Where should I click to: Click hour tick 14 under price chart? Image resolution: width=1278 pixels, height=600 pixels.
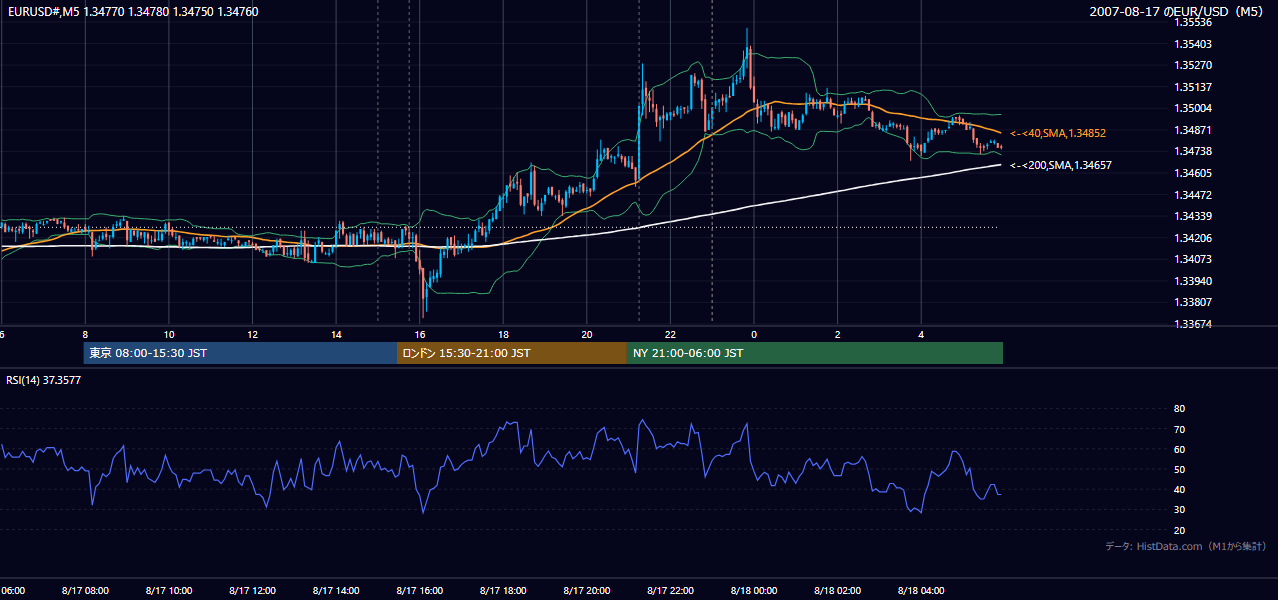336,334
